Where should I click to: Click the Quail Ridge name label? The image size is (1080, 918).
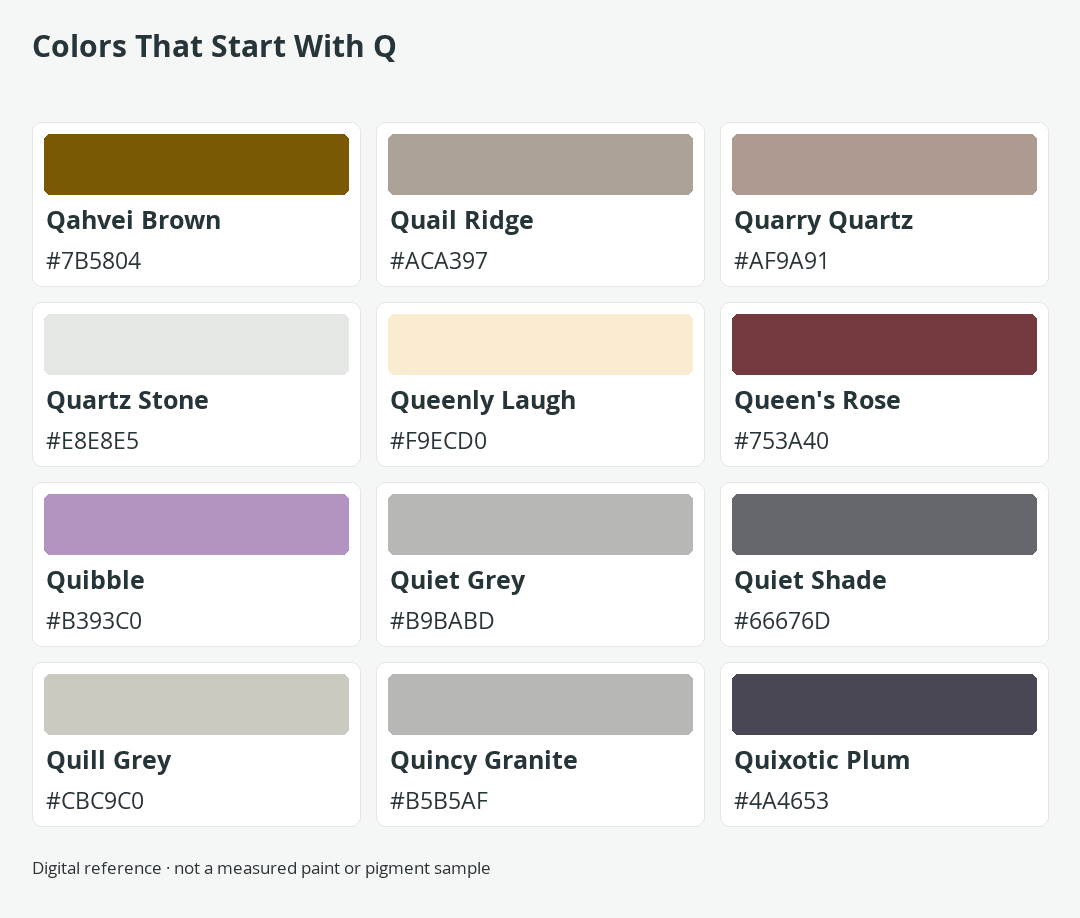pyautogui.click(x=462, y=221)
